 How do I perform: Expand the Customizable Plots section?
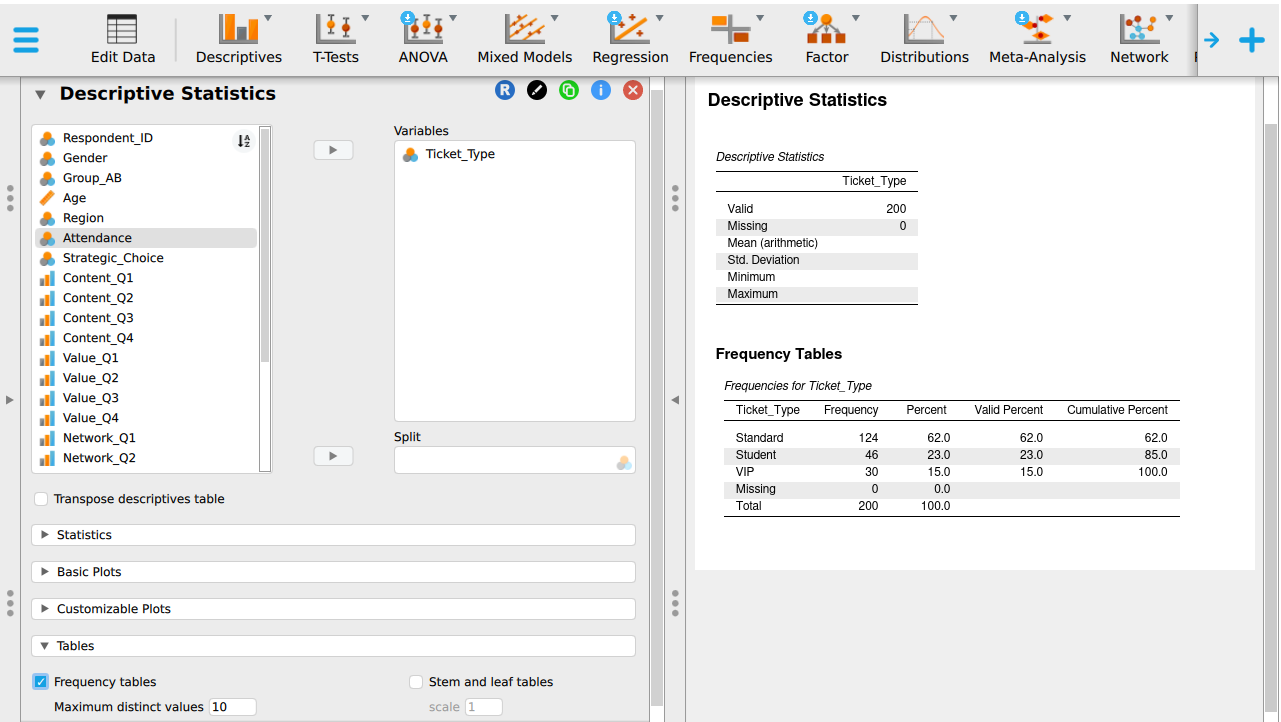coord(334,609)
